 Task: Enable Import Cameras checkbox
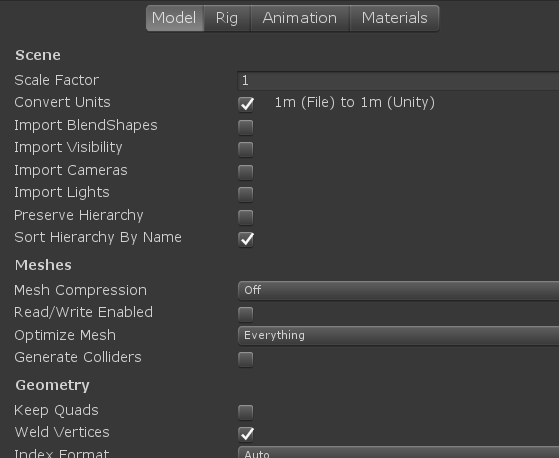pyautogui.click(x=246, y=172)
